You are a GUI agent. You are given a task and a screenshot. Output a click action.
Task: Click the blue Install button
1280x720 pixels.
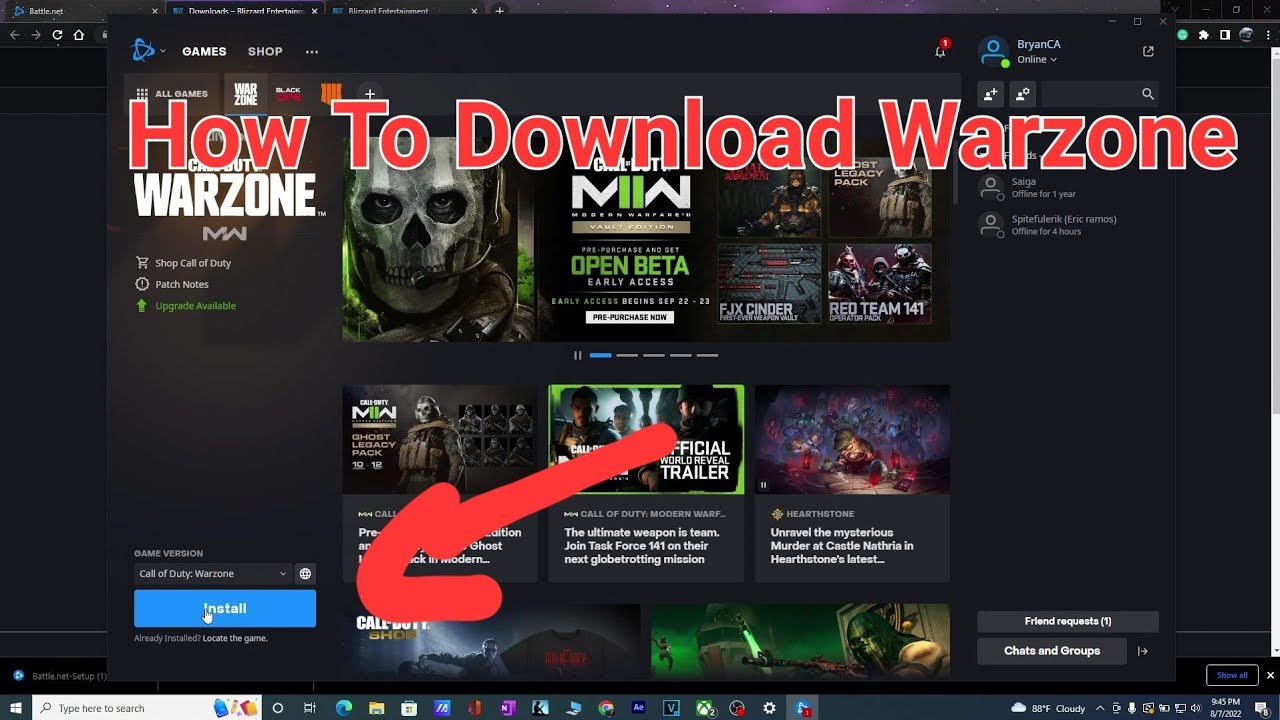point(225,608)
